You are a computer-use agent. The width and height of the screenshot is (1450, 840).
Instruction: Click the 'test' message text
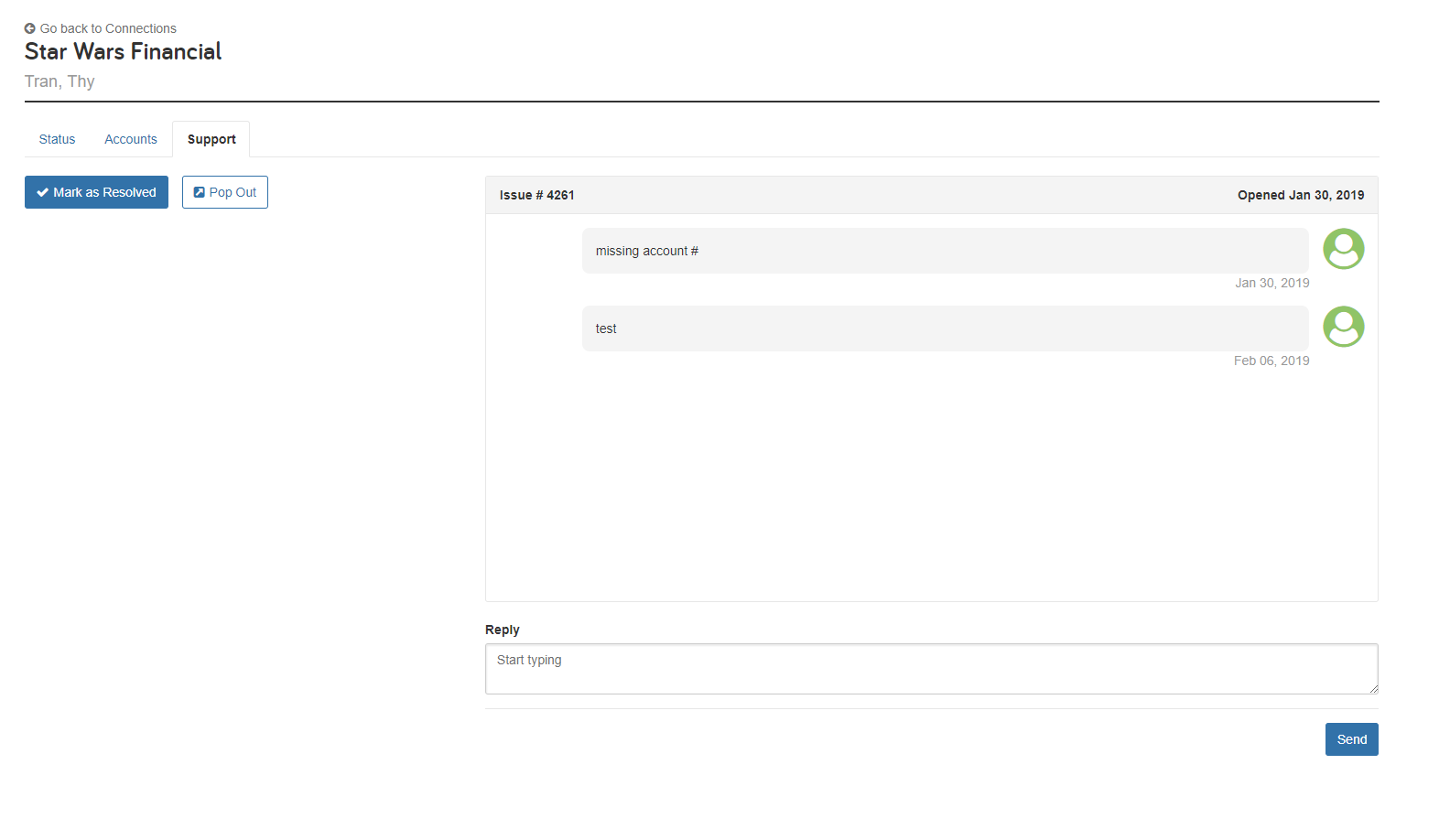(606, 328)
